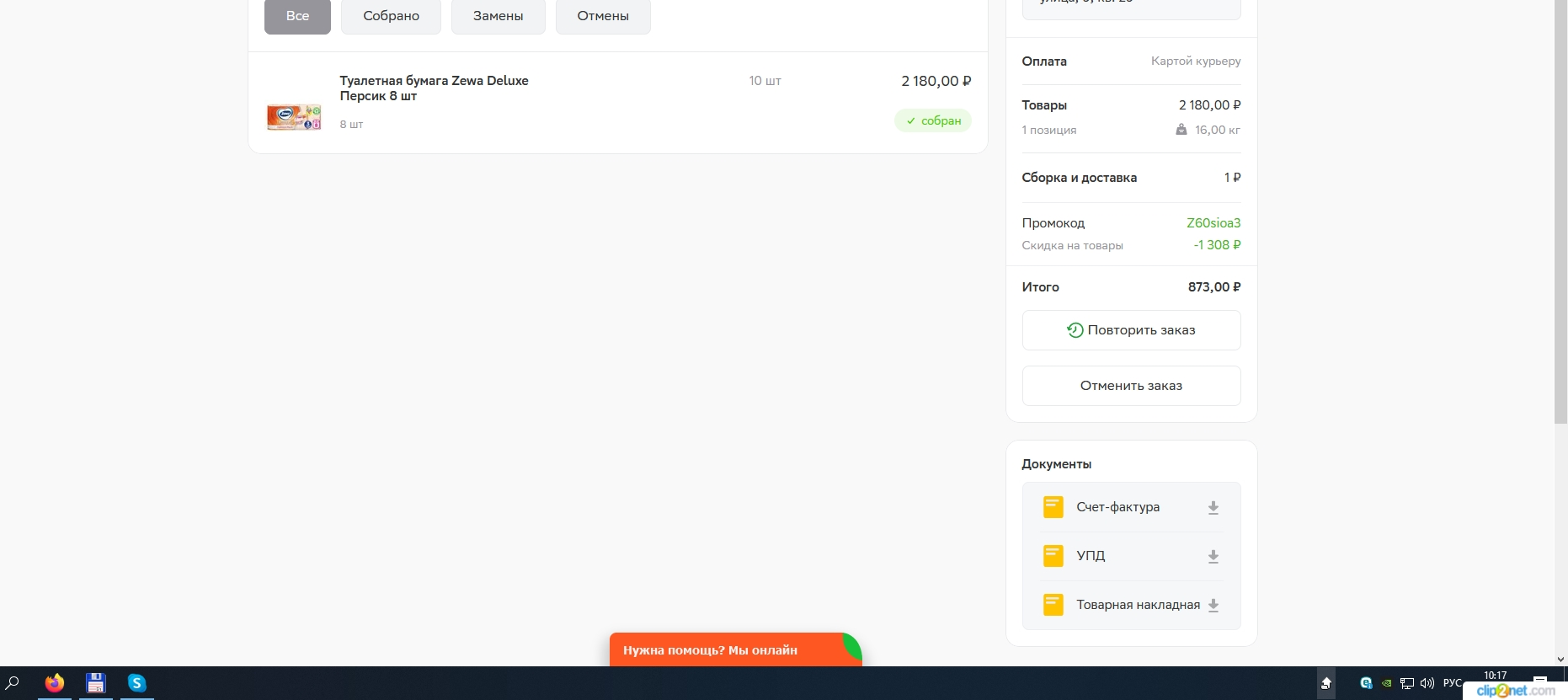This screenshot has height=700, width=1568.
Task: Download the Товарная накладная document
Action: click(1213, 606)
